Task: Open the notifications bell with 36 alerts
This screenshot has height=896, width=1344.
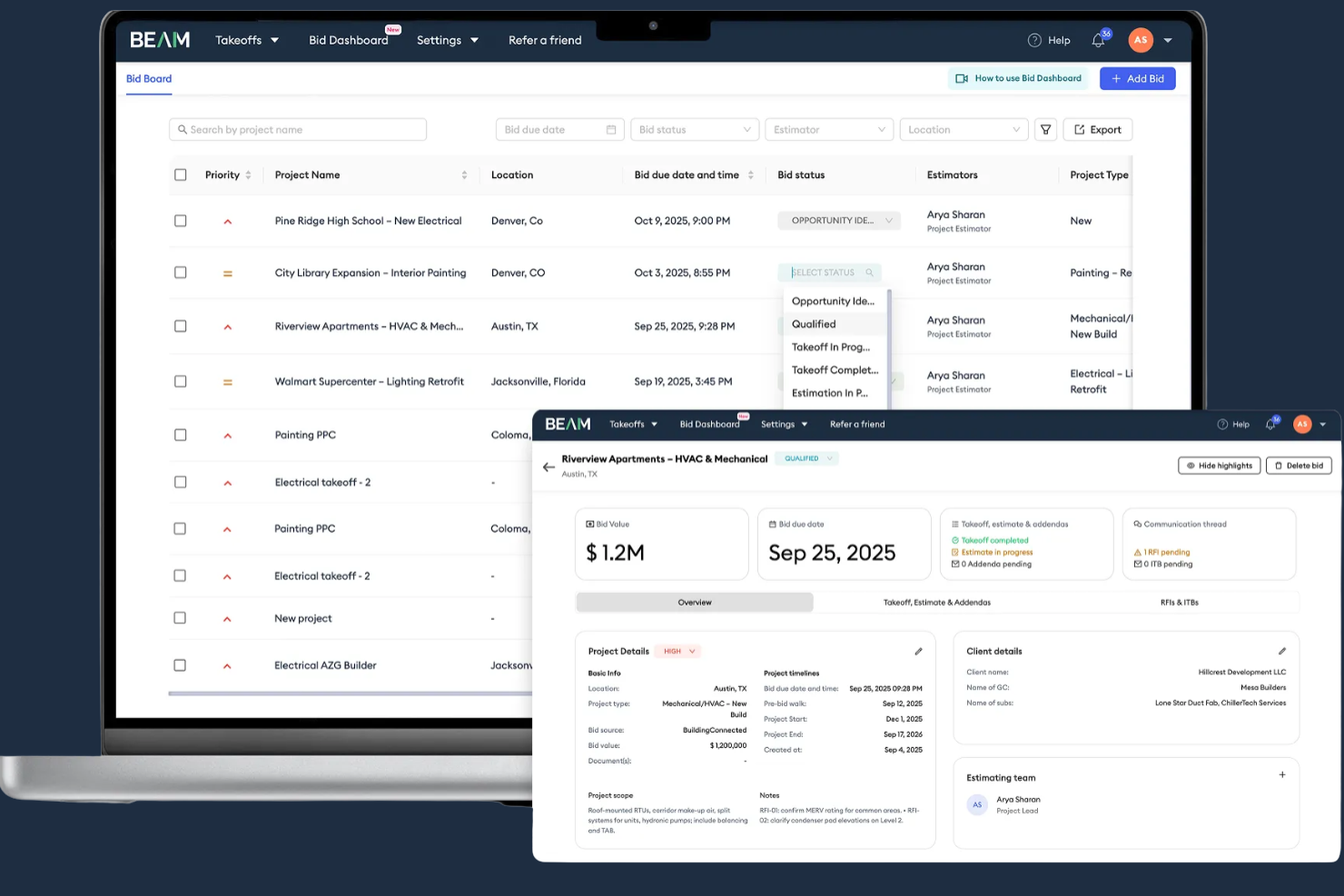Action: coord(1097,40)
